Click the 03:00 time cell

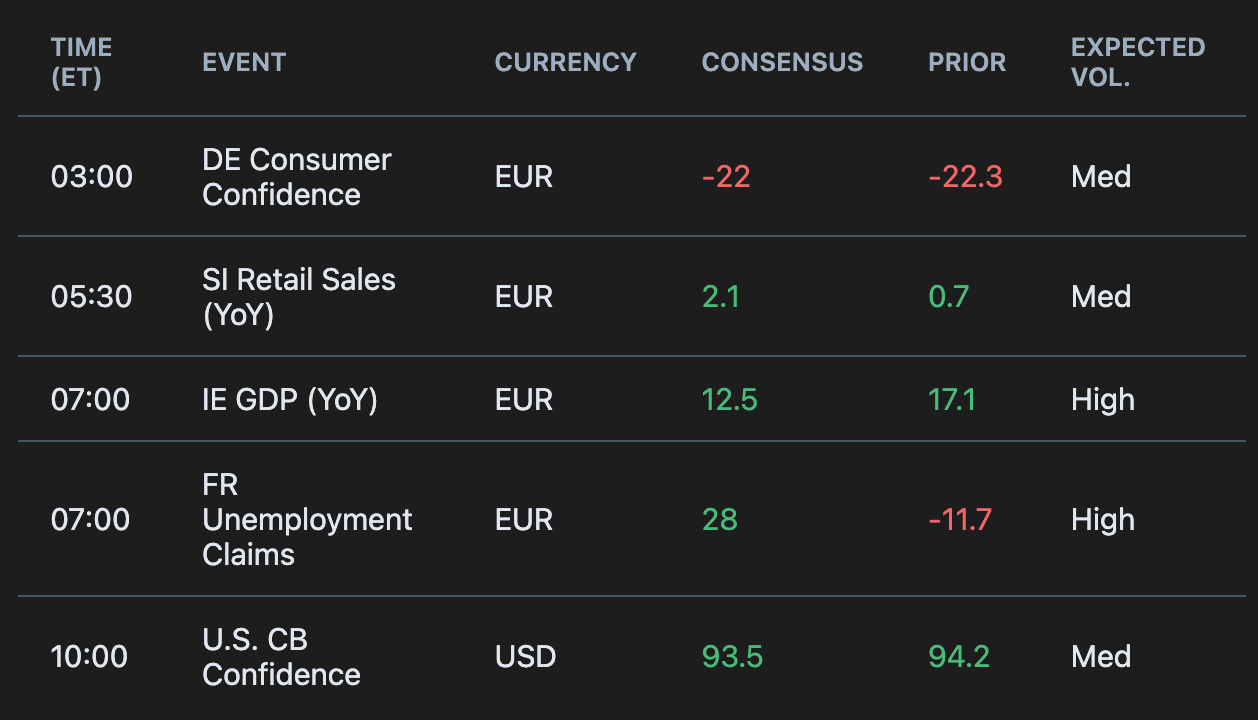point(92,177)
